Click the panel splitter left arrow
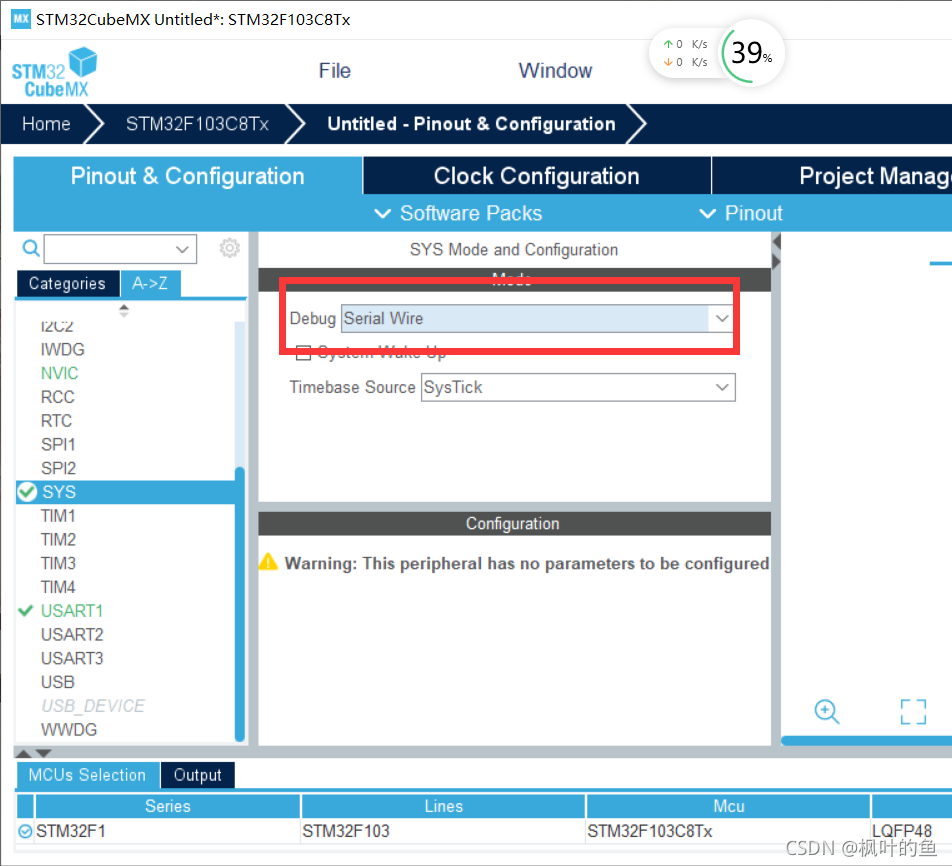The image size is (952, 866). tap(777, 242)
